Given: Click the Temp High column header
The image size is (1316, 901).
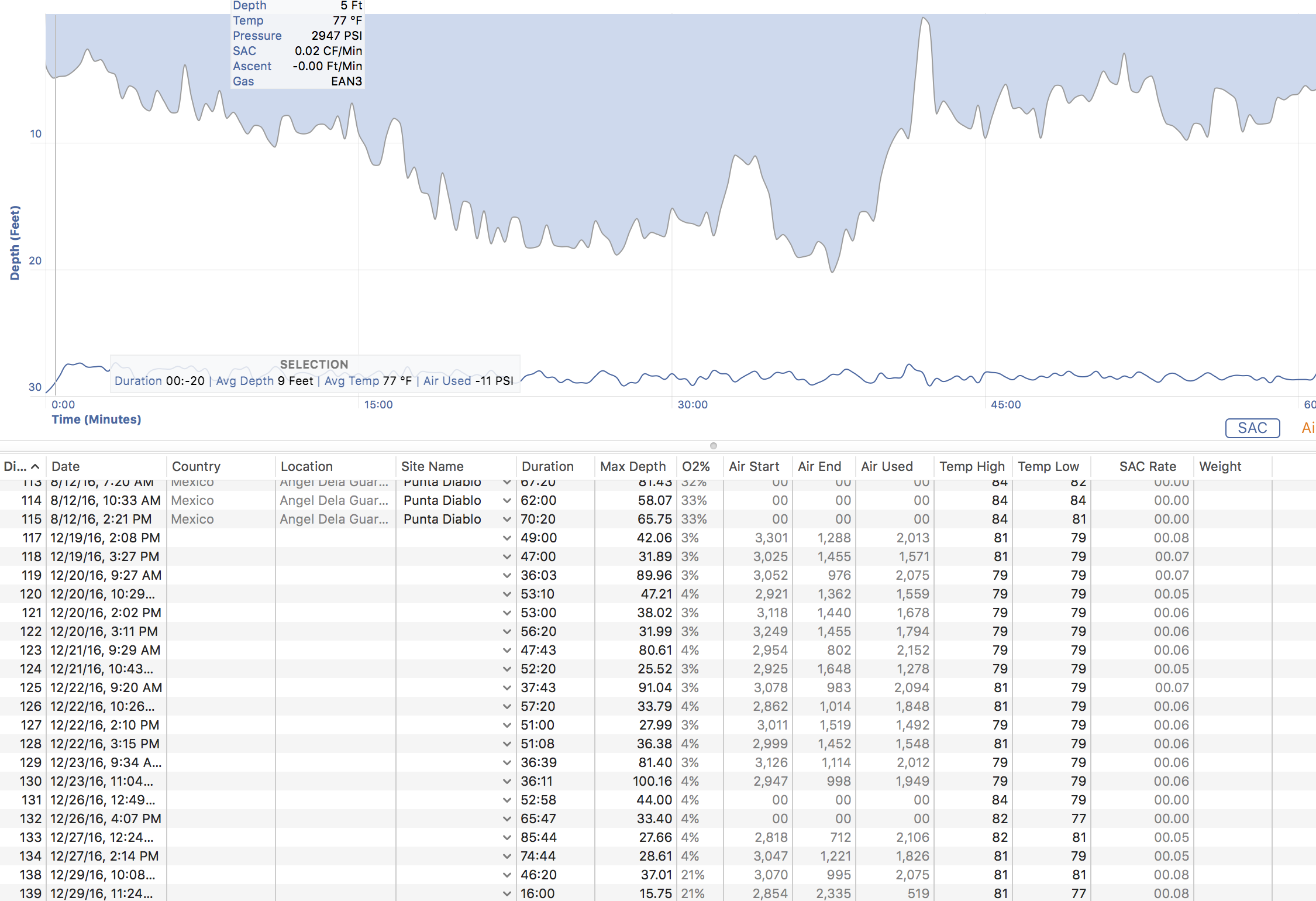Looking at the screenshot, I should (972, 466).
